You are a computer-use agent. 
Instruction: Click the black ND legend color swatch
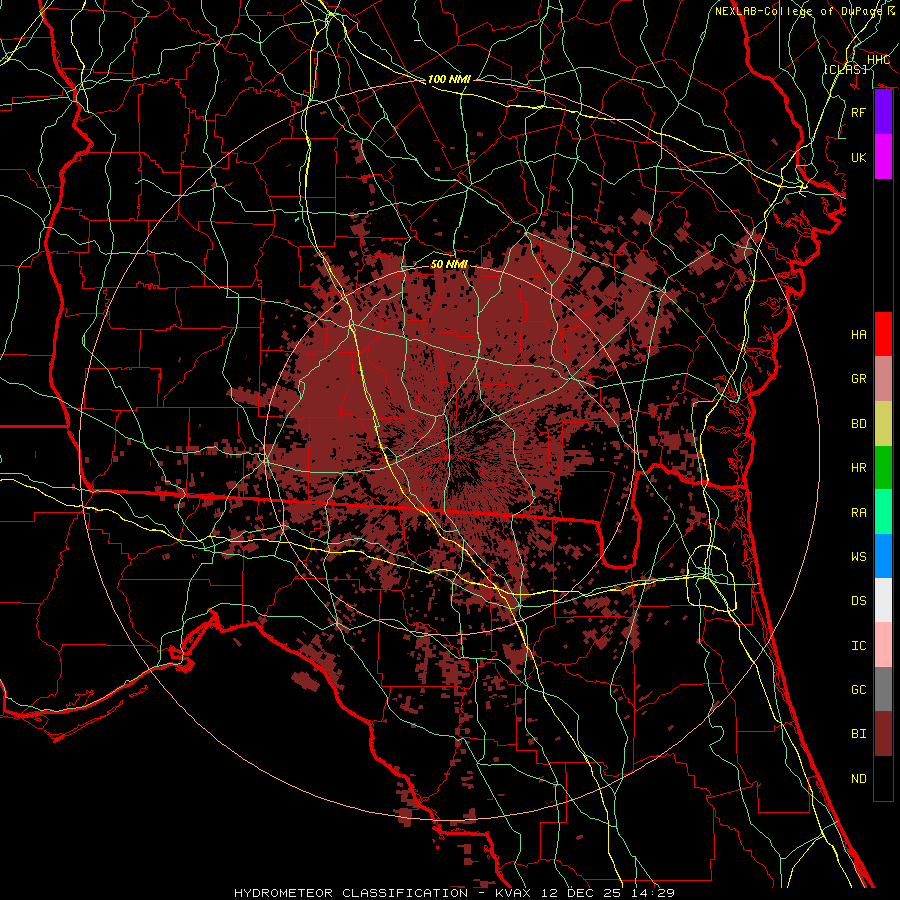pyautogui.click(x=883, y=778)
